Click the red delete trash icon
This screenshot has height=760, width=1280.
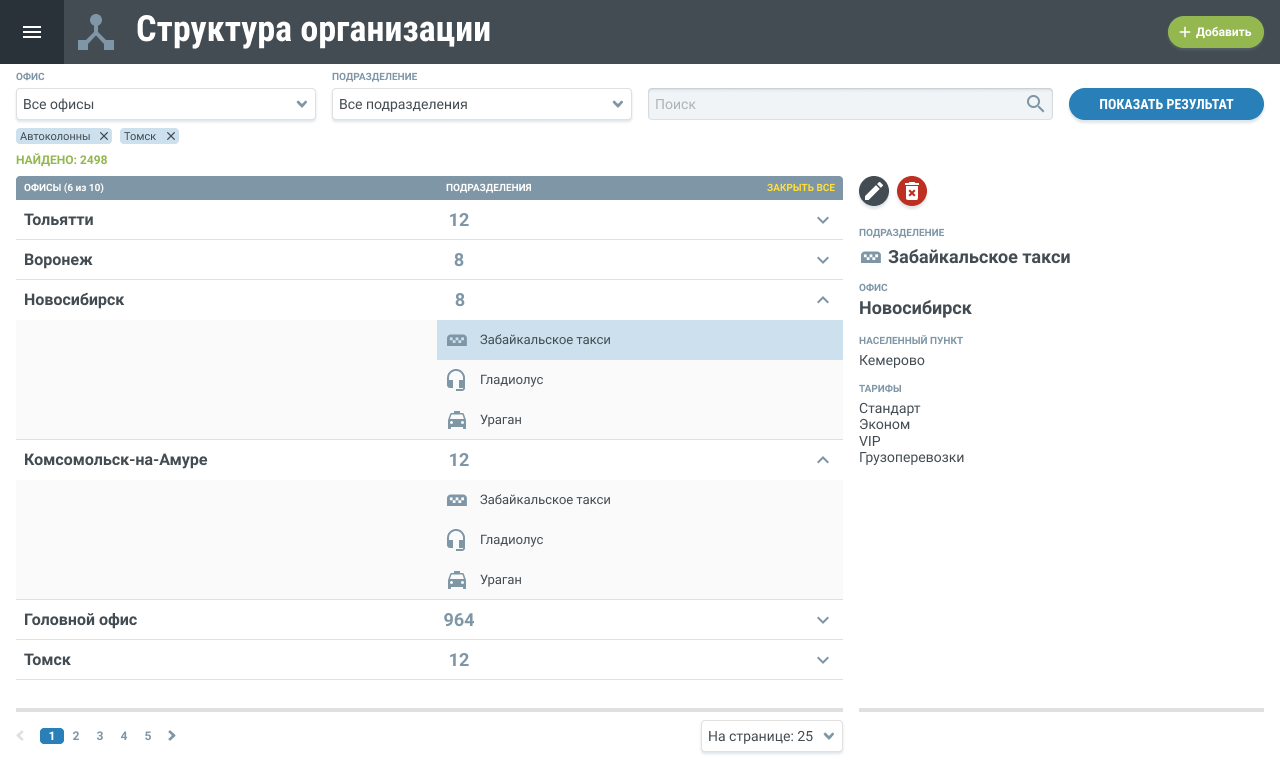pos(912,191)
